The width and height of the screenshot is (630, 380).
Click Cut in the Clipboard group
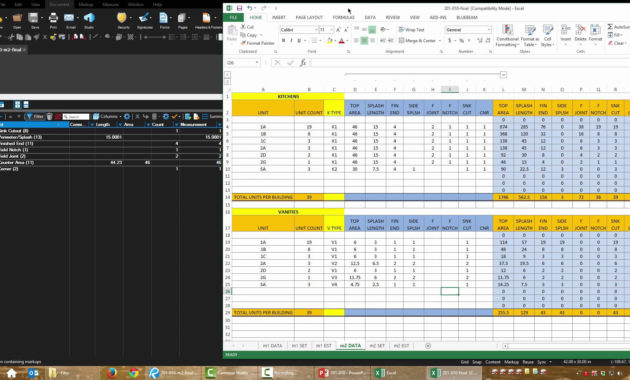pos(248,27)
